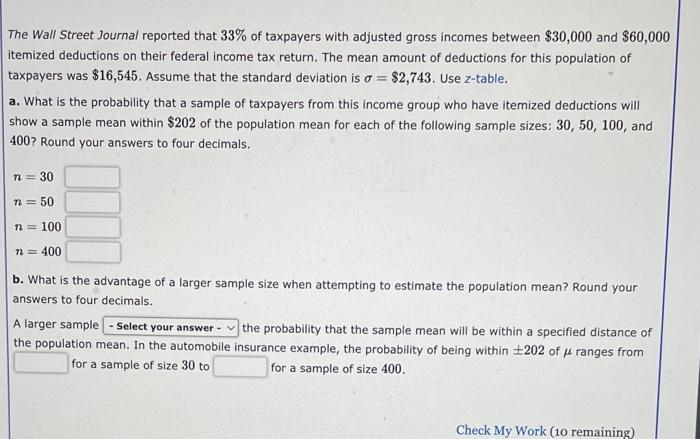The height and width of the screenshot is (439, 700).
Task: Click the "z-table" text
Action: 485,77
